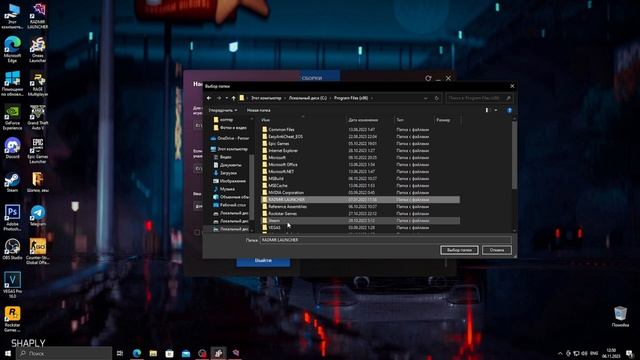This screenshot has height=360, width=640.
Task: Open File Explorer from the taskbar
Action: click(153, 353)
